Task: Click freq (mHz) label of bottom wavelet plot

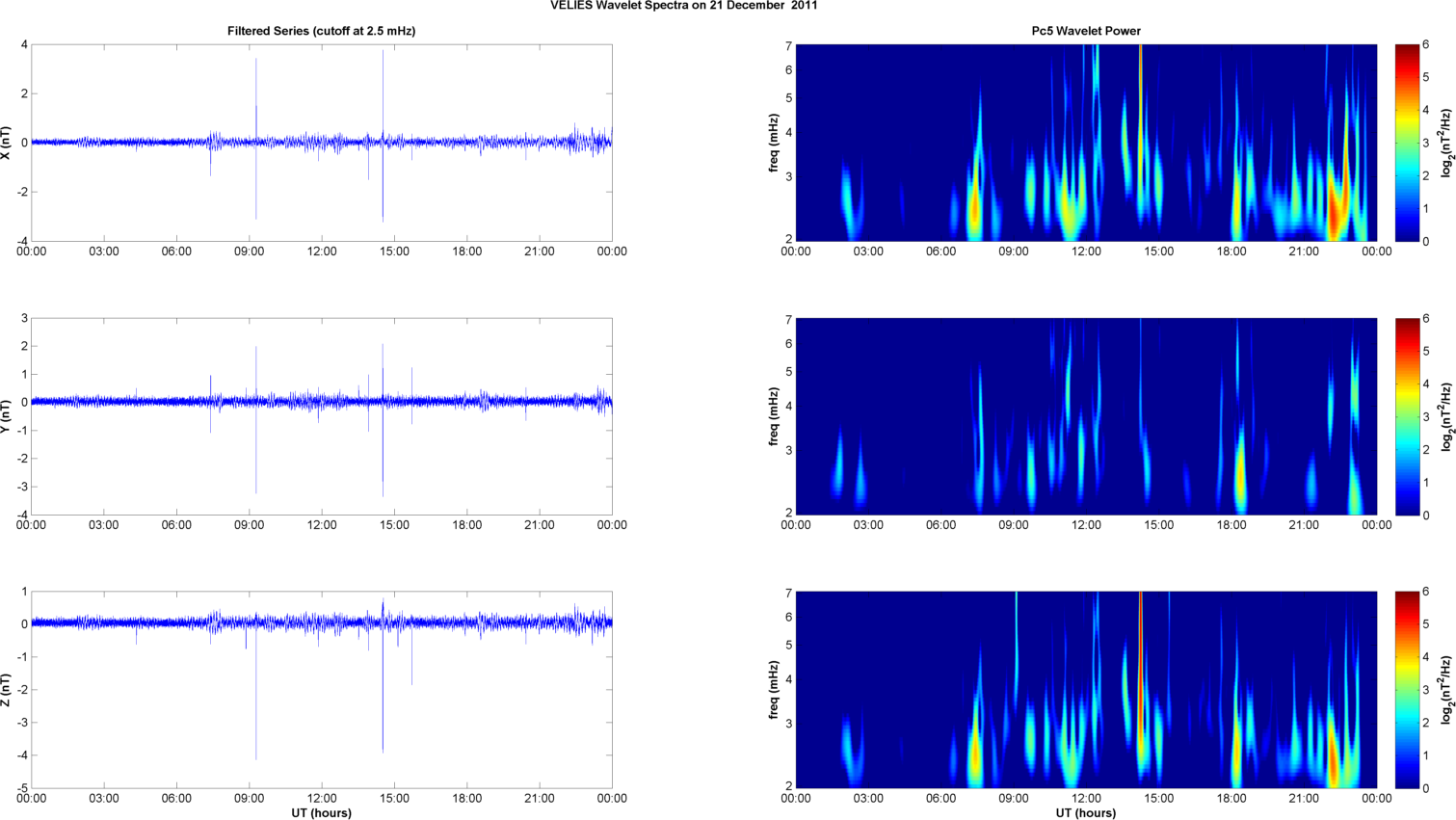Action: (x=774, y=690)
